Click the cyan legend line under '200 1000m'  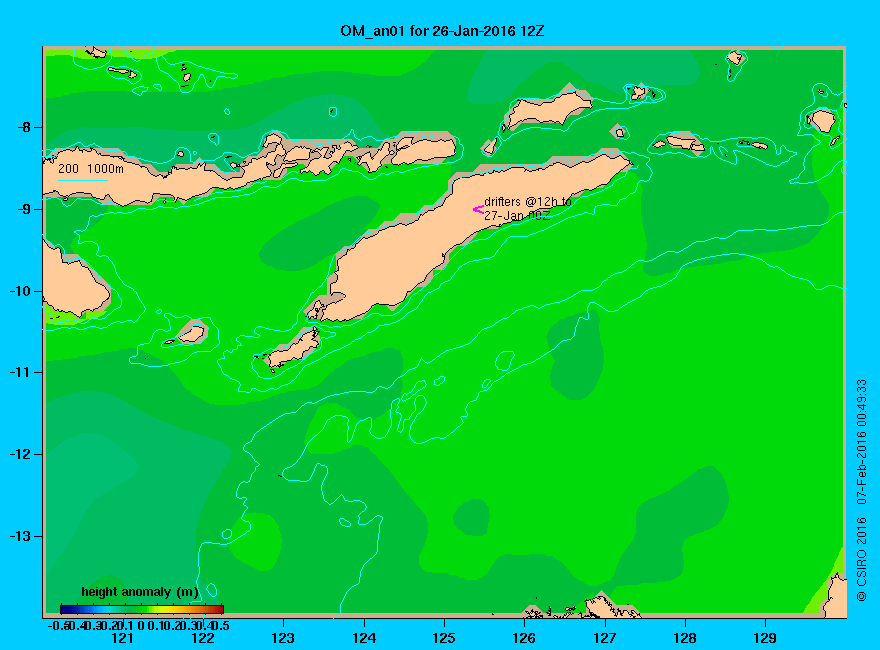[82, 180]
